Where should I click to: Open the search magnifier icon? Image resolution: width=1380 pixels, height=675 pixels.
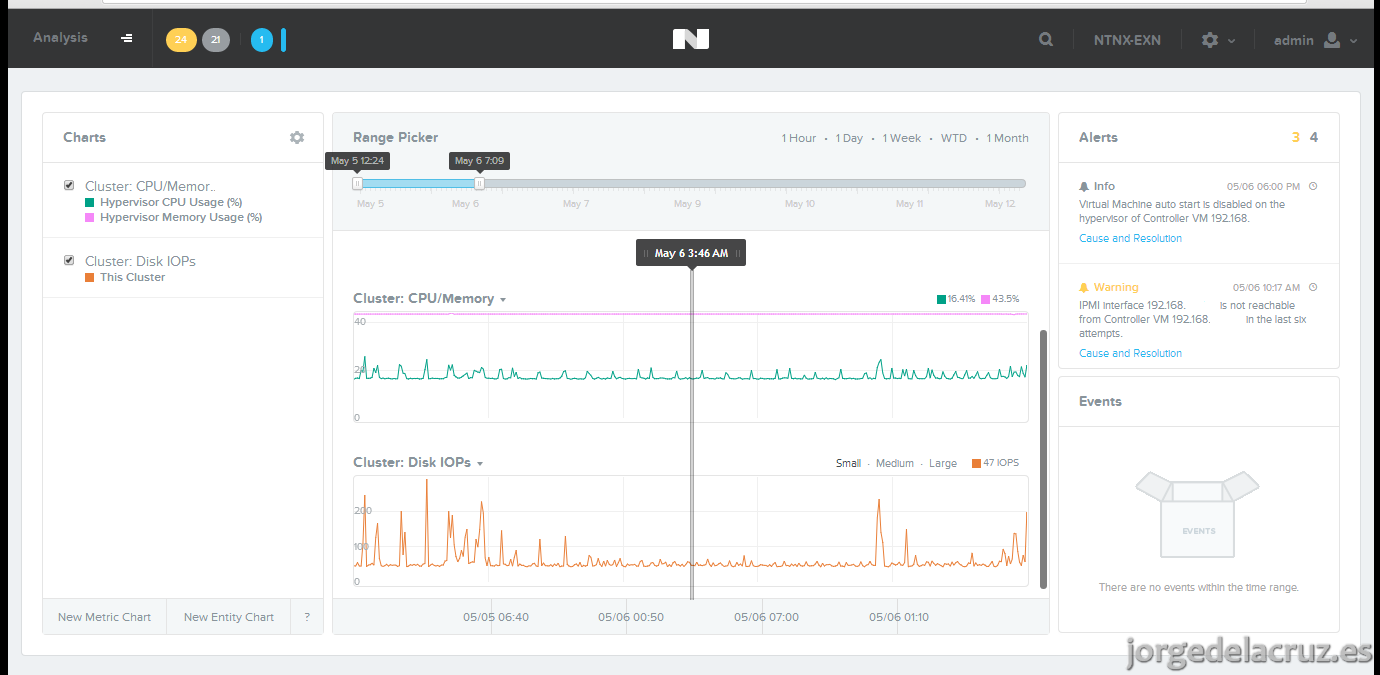tap(1046, 40)
